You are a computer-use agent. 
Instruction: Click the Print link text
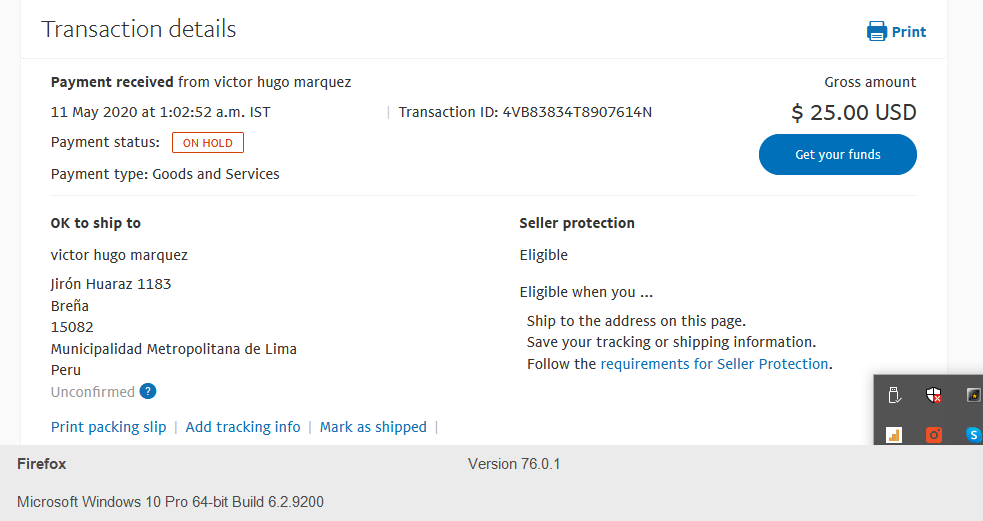pos(909,32)
